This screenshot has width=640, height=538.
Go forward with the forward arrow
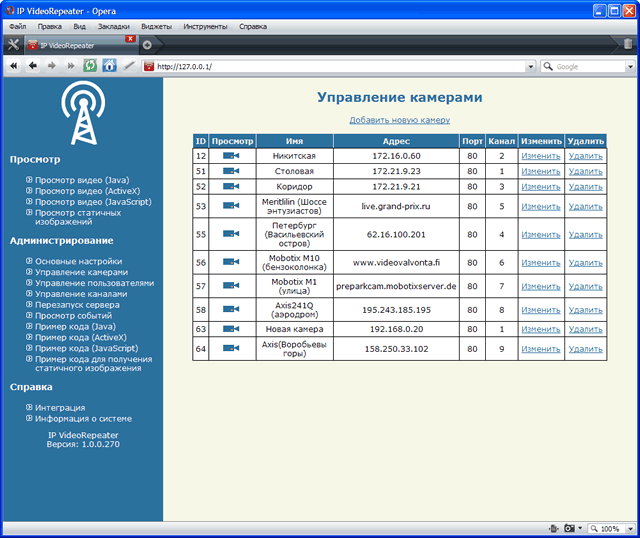(x=52, y=66)
